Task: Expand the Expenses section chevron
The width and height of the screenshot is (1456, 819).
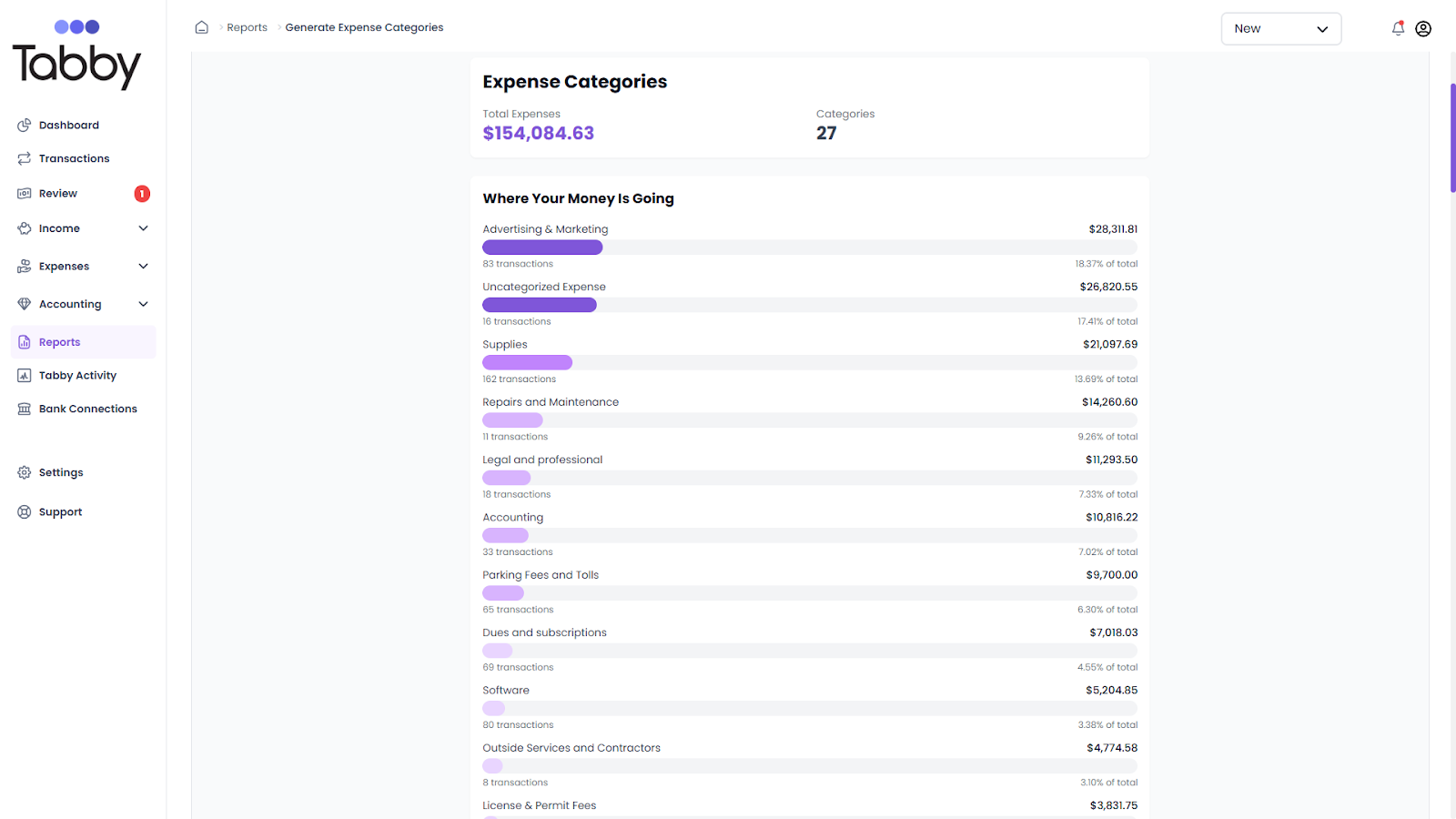Action: pyautogui.click(x=143, y=266)
